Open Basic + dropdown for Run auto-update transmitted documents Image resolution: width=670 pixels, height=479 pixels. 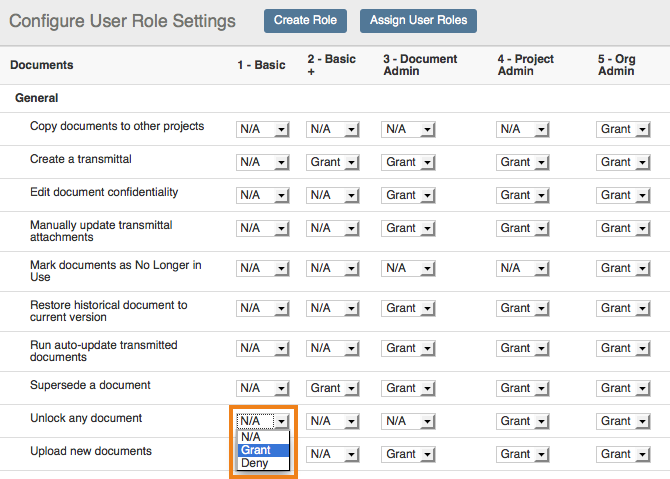[x=332, y=348]
